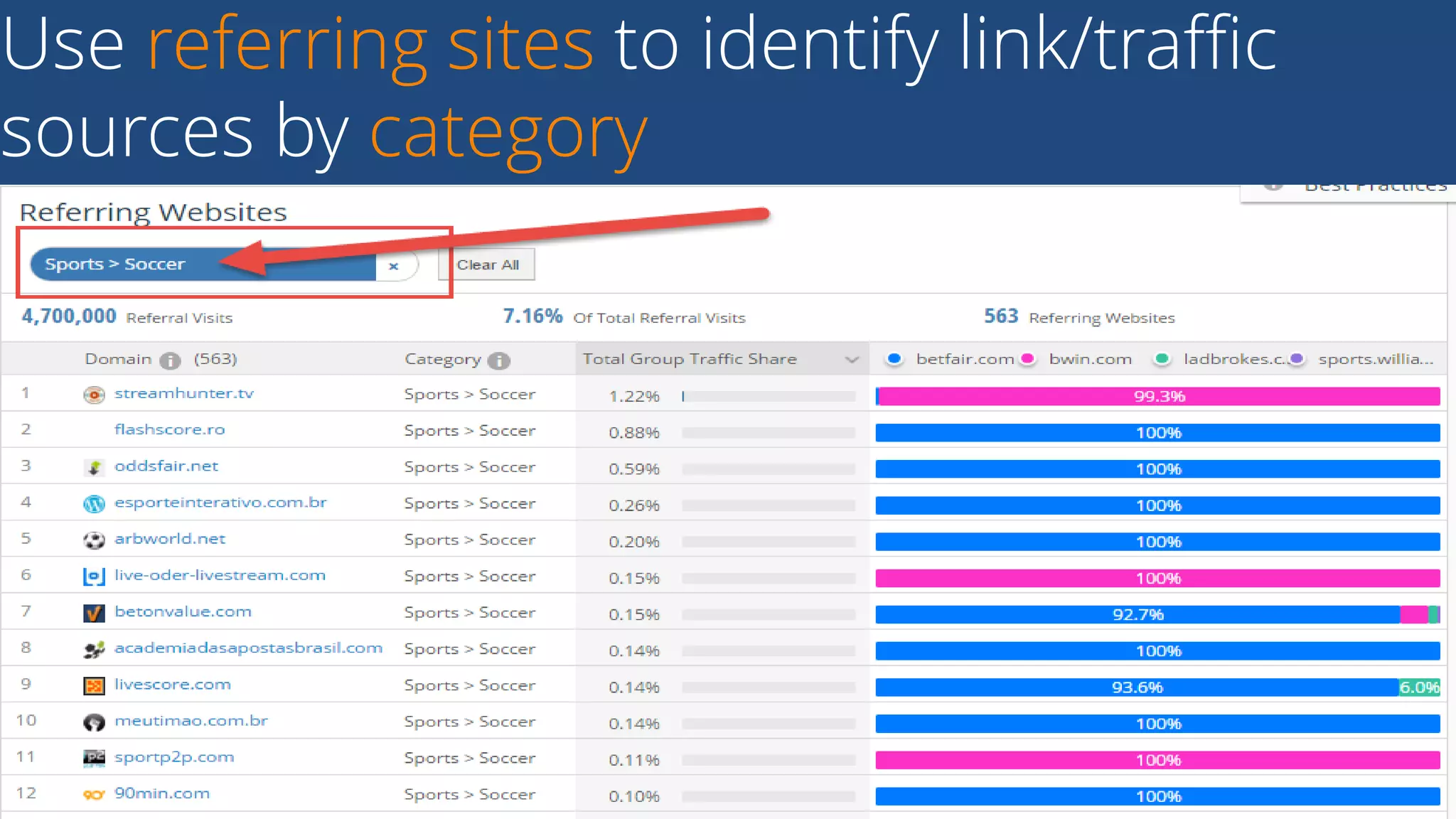Click the oddsfair.net favicon
Viewport: 1456px width, 819px height.
tap(94, 467)
